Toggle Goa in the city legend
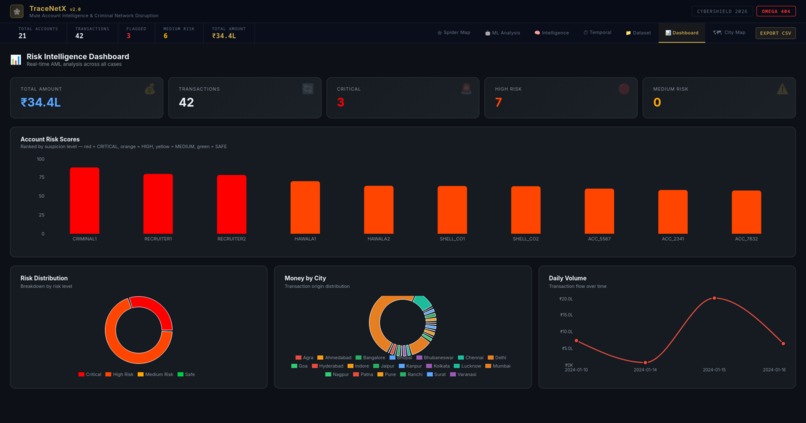This screenshot has width=806, height=423. pyautogui.click(x=299, y=366)
